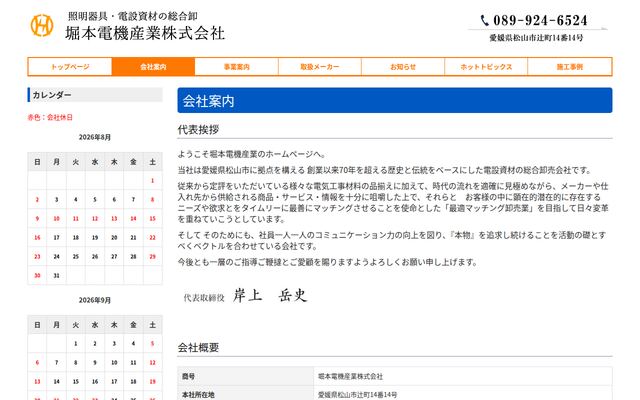The image size is (640, 400).
Task: Select September 4 in the calendar
Action: click(x=133, y=344)
